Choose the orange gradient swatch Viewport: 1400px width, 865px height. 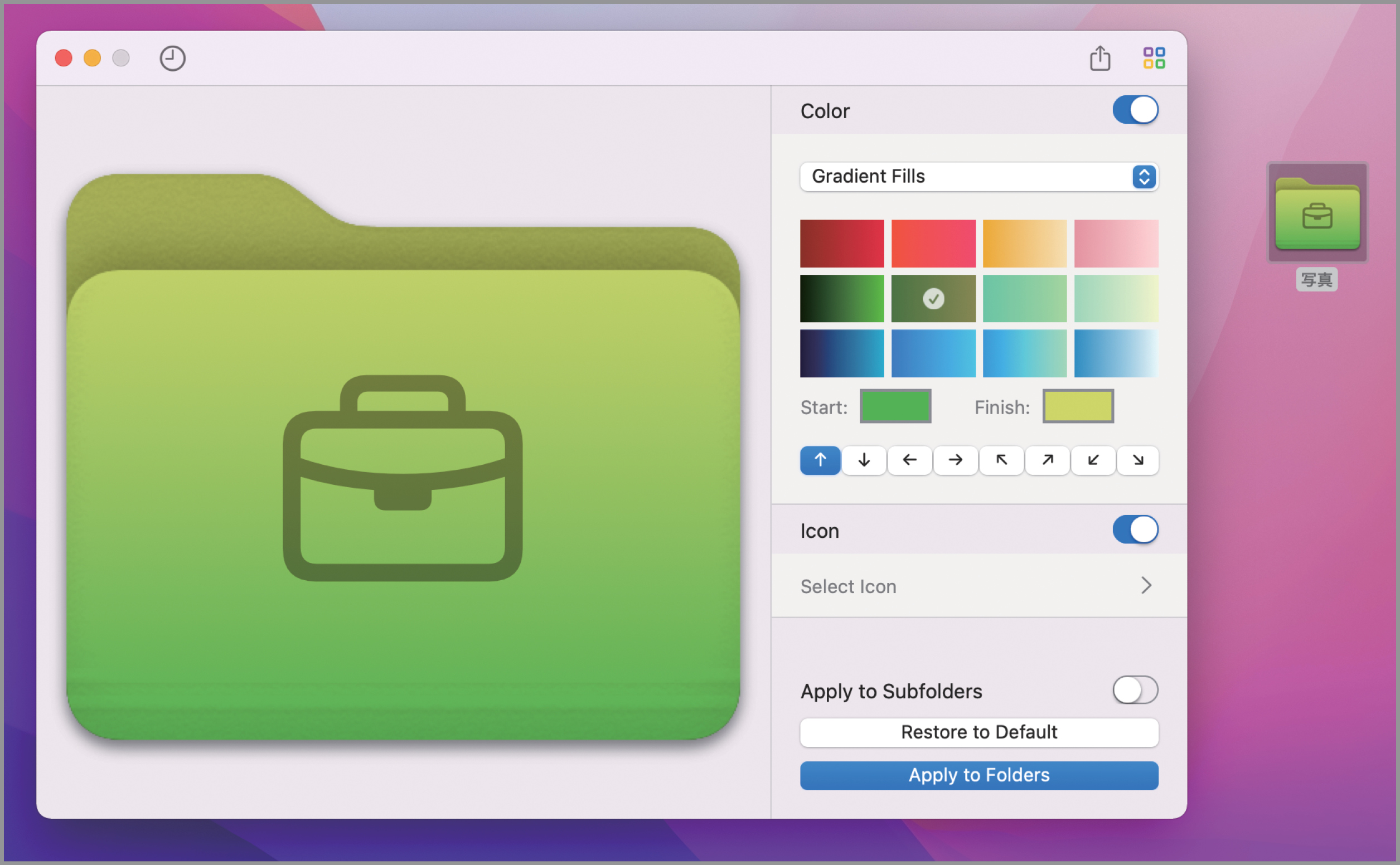click(x=1024, y=244)
